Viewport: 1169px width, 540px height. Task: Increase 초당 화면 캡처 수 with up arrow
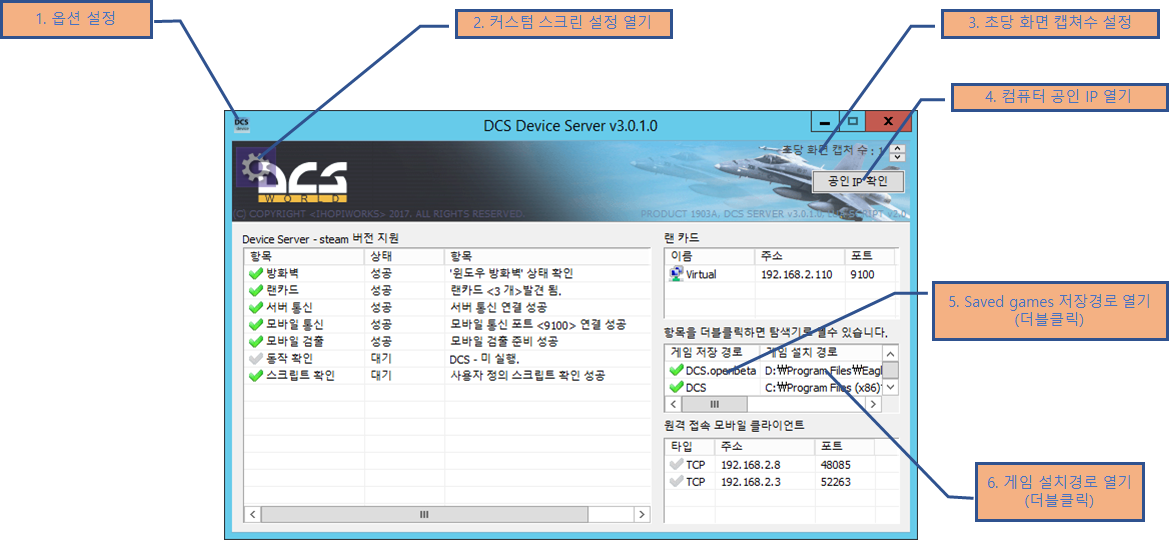898,148
